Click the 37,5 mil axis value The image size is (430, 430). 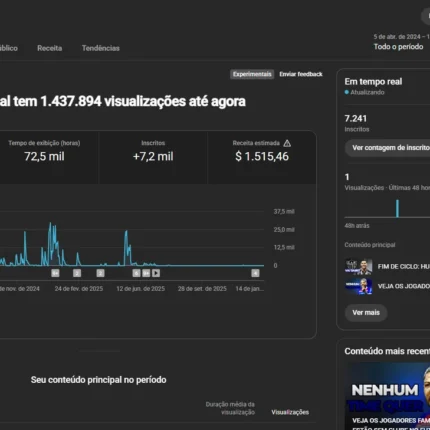pos(284,212)
